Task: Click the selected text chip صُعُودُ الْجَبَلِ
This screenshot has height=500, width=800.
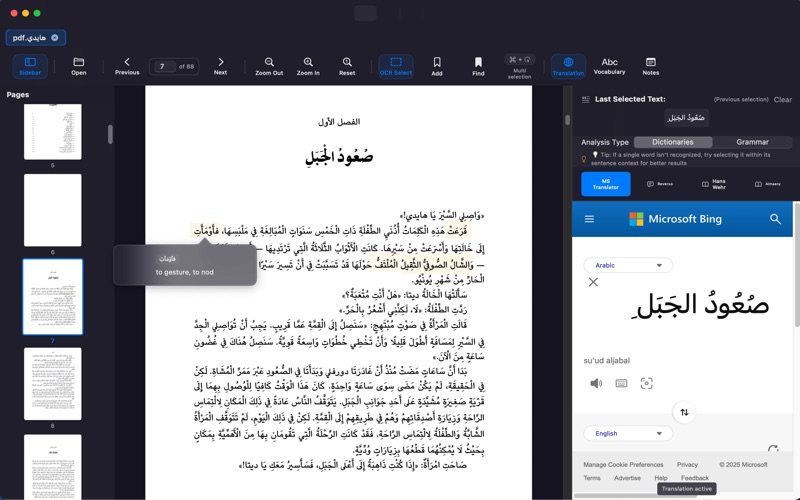Action: (x=686, y=118)
